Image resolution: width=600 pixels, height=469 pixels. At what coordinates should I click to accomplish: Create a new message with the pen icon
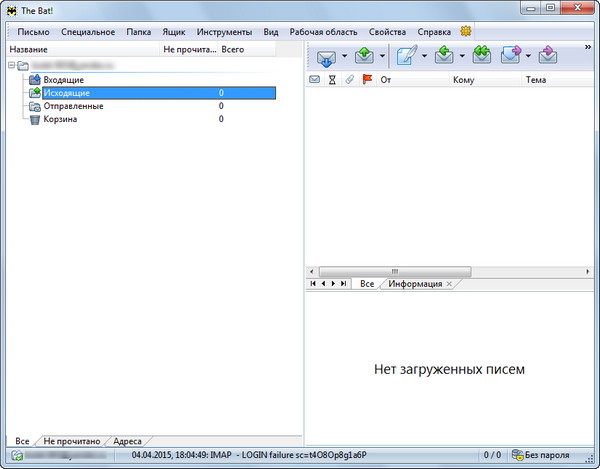(406, 56)
